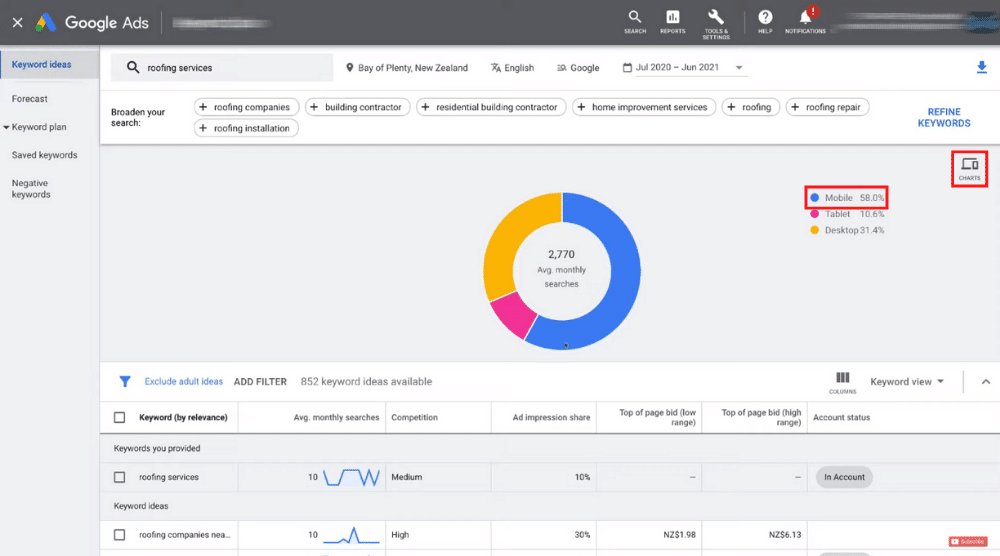
Task: Go to Forecast in the sidebar
Action: coord(29,99)
